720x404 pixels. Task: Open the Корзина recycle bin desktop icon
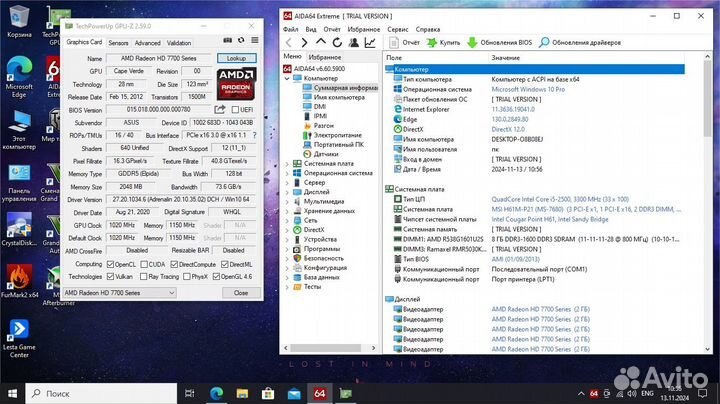19,22
